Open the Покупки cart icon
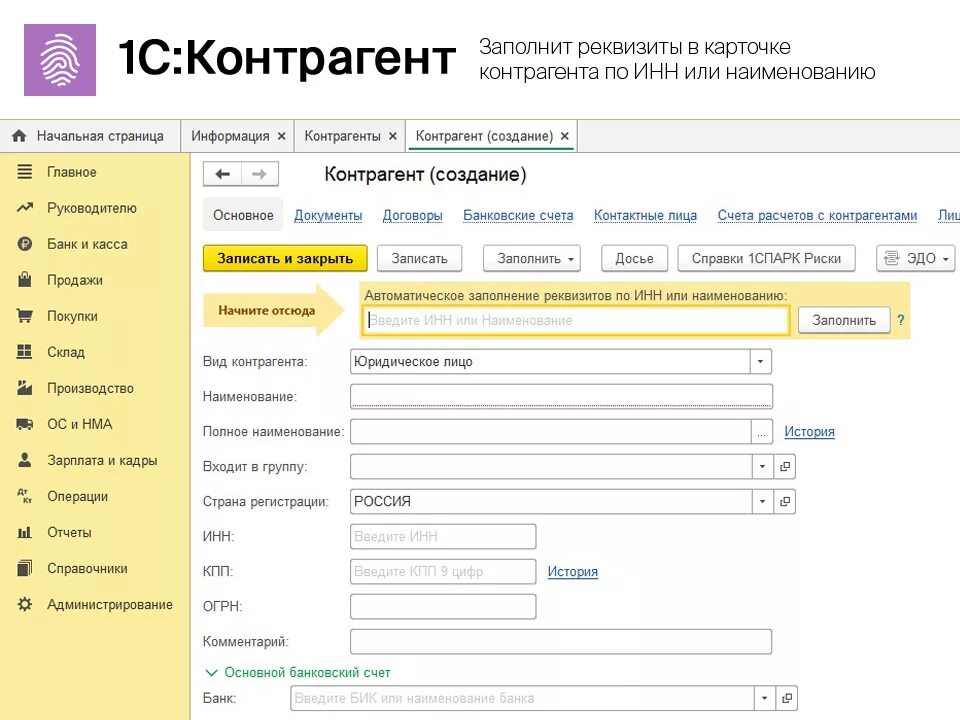 tap(24, 316)
